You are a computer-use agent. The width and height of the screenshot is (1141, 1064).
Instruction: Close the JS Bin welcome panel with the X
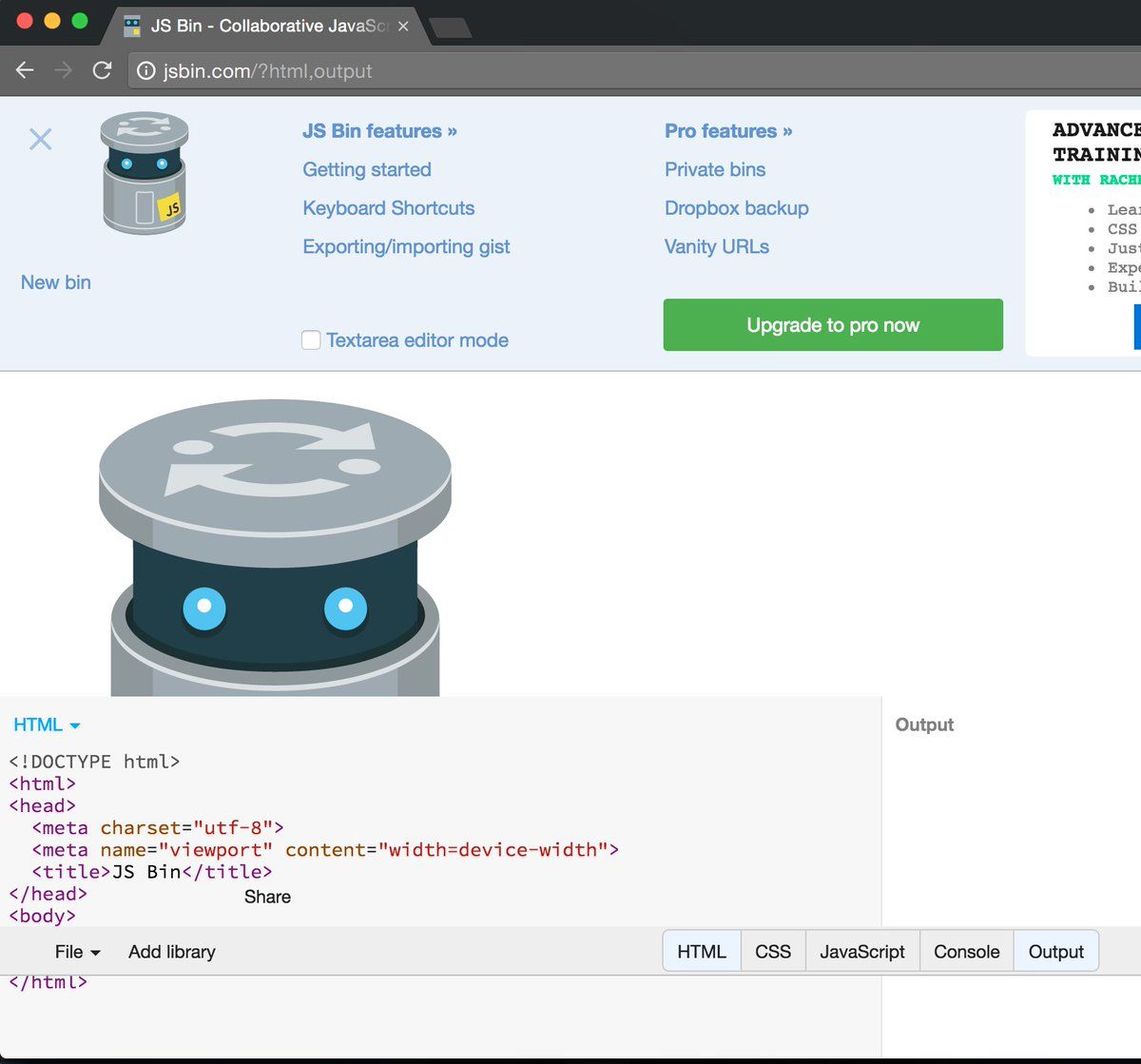click(40, 139)
